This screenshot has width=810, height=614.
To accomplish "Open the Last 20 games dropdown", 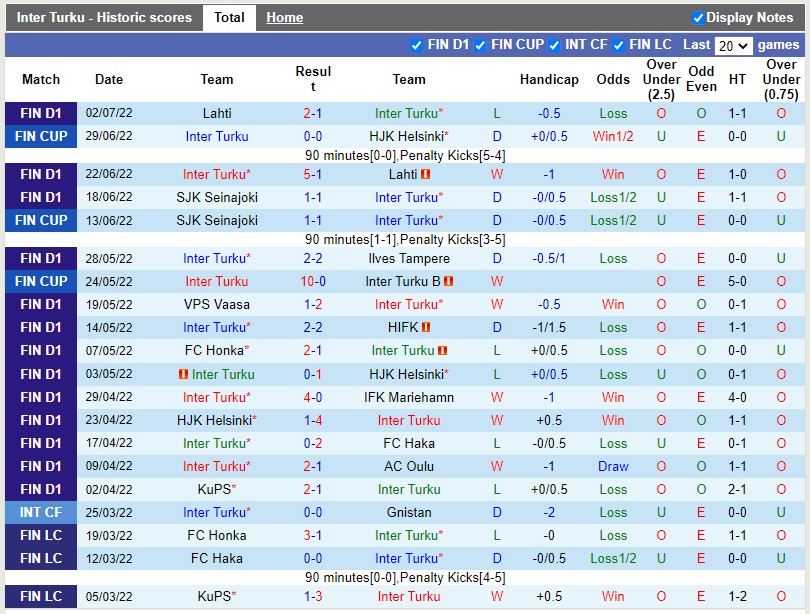I will pyautogui.click(x=734, y=46).
